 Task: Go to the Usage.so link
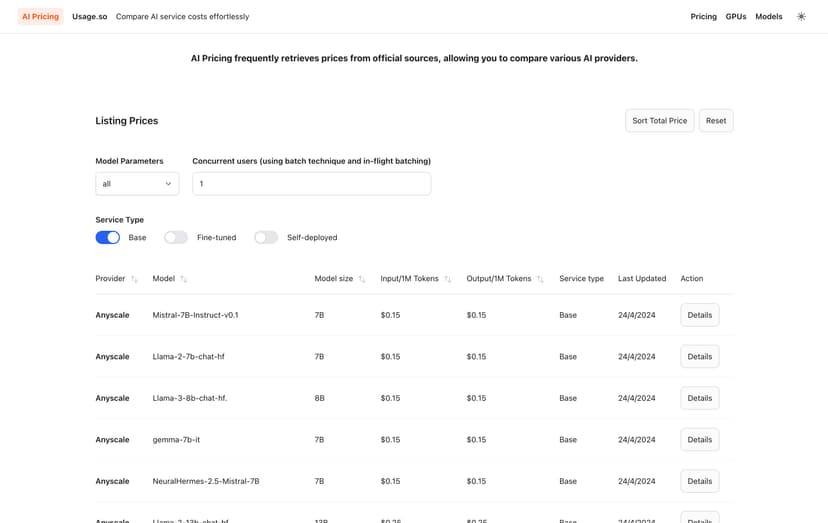coord(90,16)
